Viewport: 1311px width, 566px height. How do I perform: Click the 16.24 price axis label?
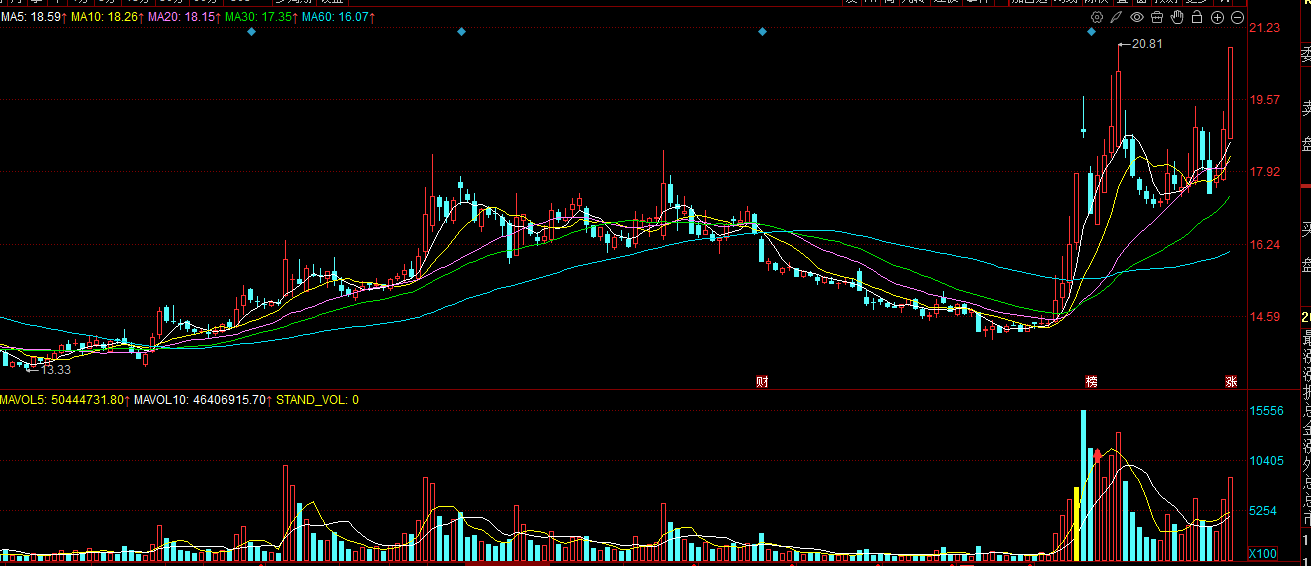pos(1265,244)
